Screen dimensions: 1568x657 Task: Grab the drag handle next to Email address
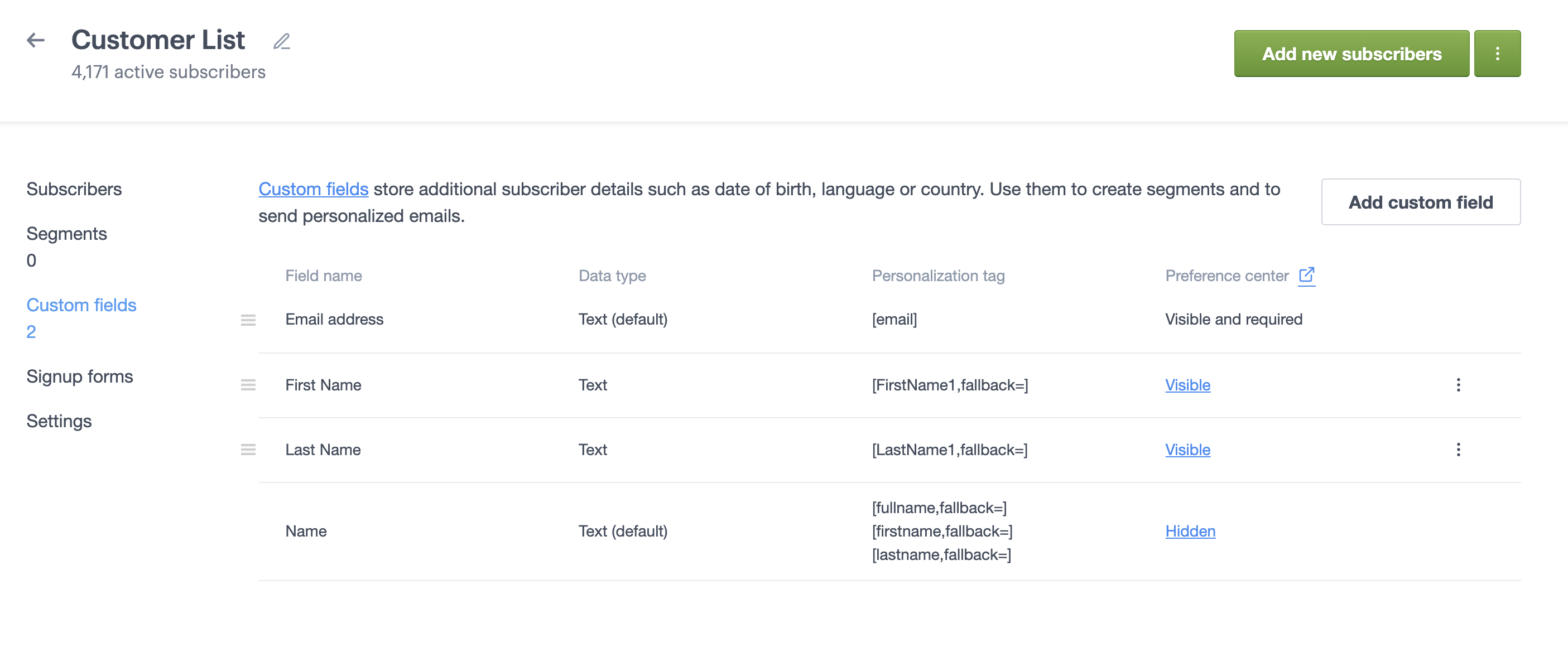pos(248,320)
